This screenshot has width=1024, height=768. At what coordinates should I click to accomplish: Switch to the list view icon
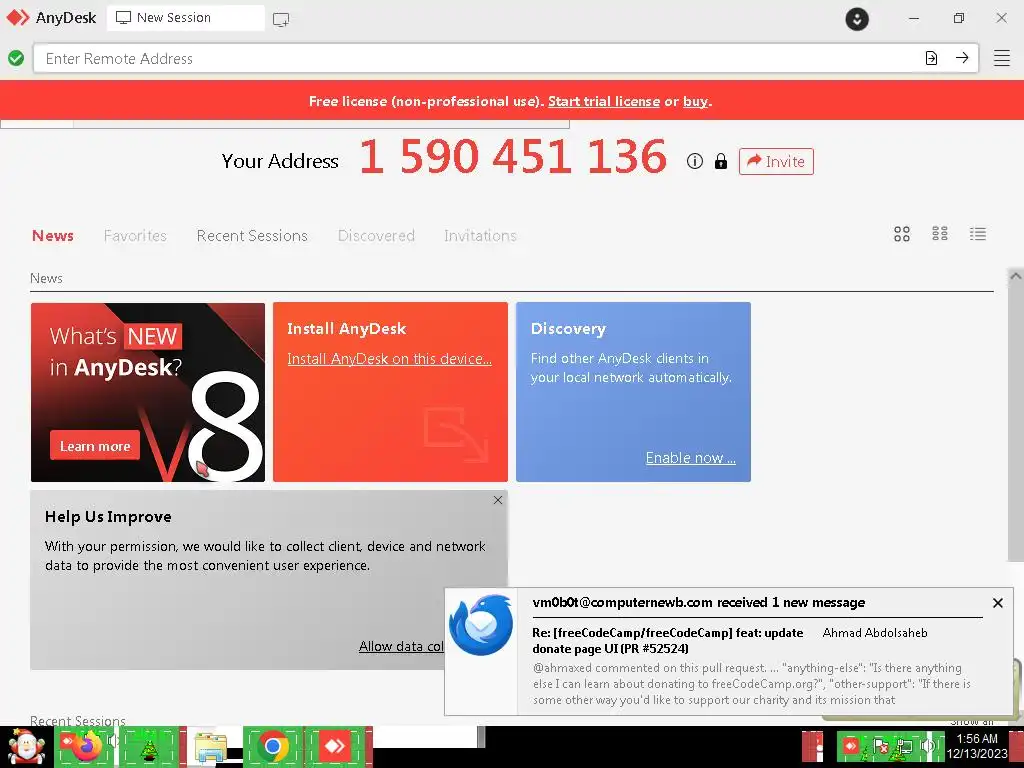coord(978,234)
